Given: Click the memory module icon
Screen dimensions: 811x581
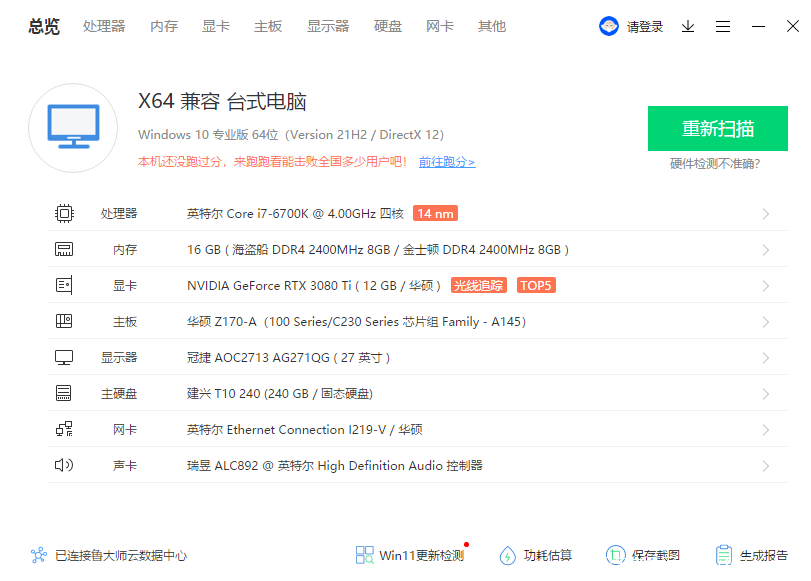Looking at the screenshot, I should tap(64, 249).
